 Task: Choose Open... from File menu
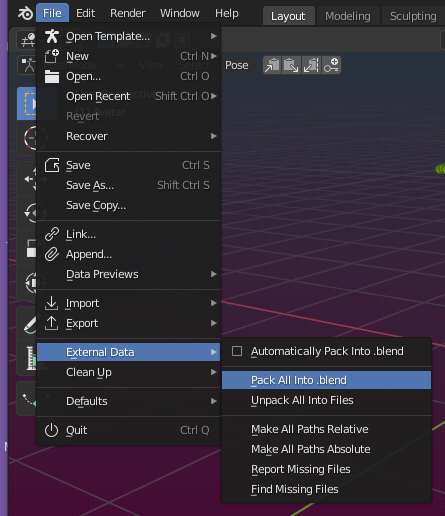coord(129,76)
